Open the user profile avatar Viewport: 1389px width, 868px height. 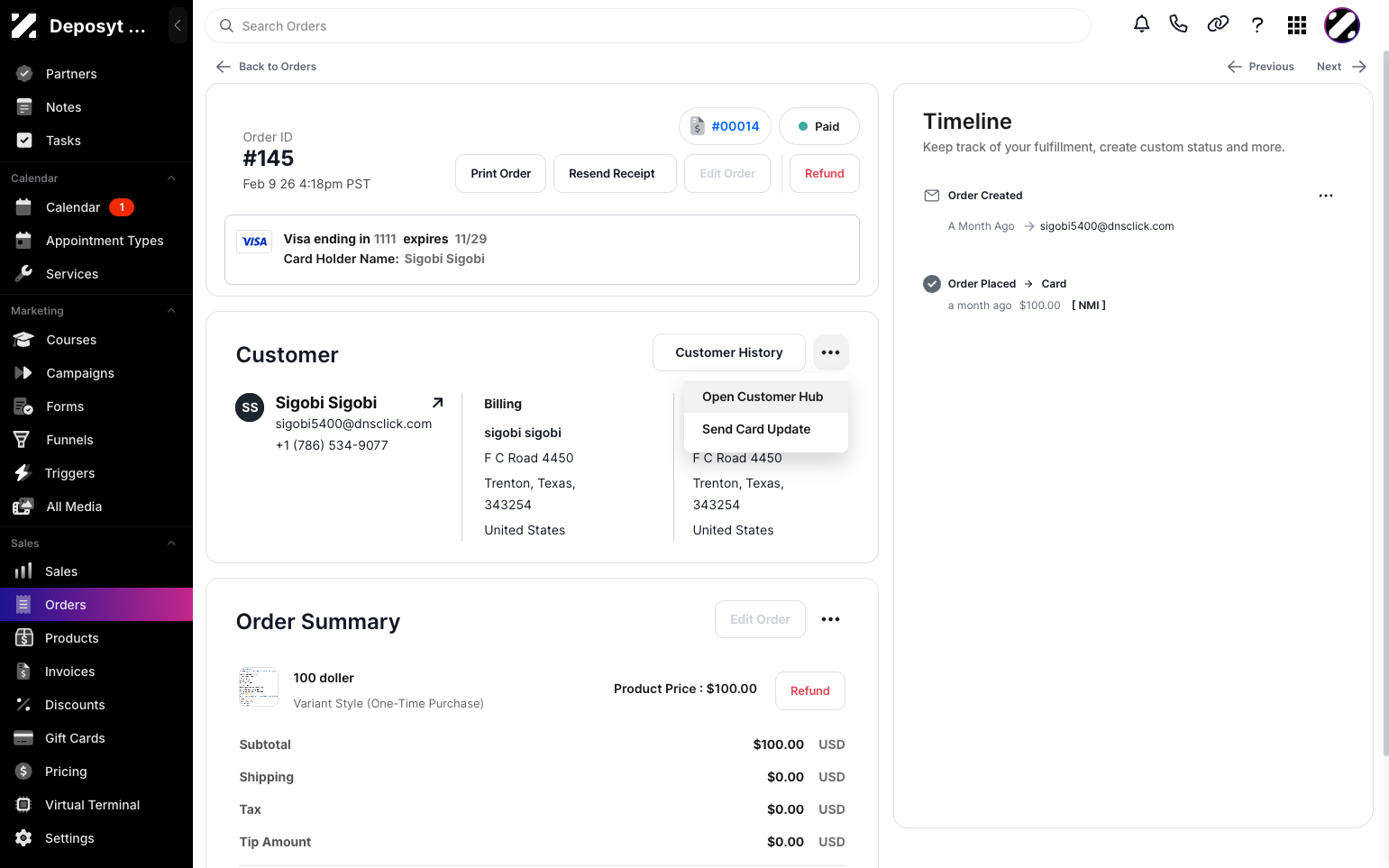click(1341, 25)
